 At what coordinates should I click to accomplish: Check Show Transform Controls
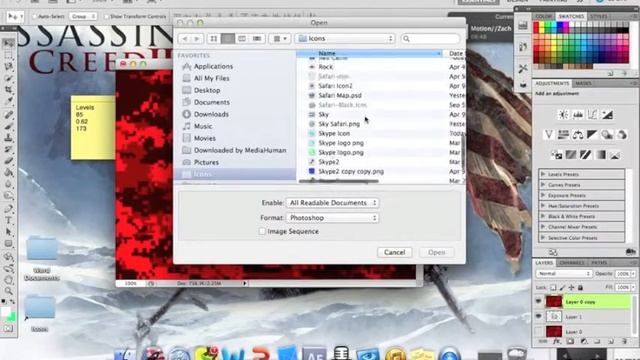coord(106,17)
